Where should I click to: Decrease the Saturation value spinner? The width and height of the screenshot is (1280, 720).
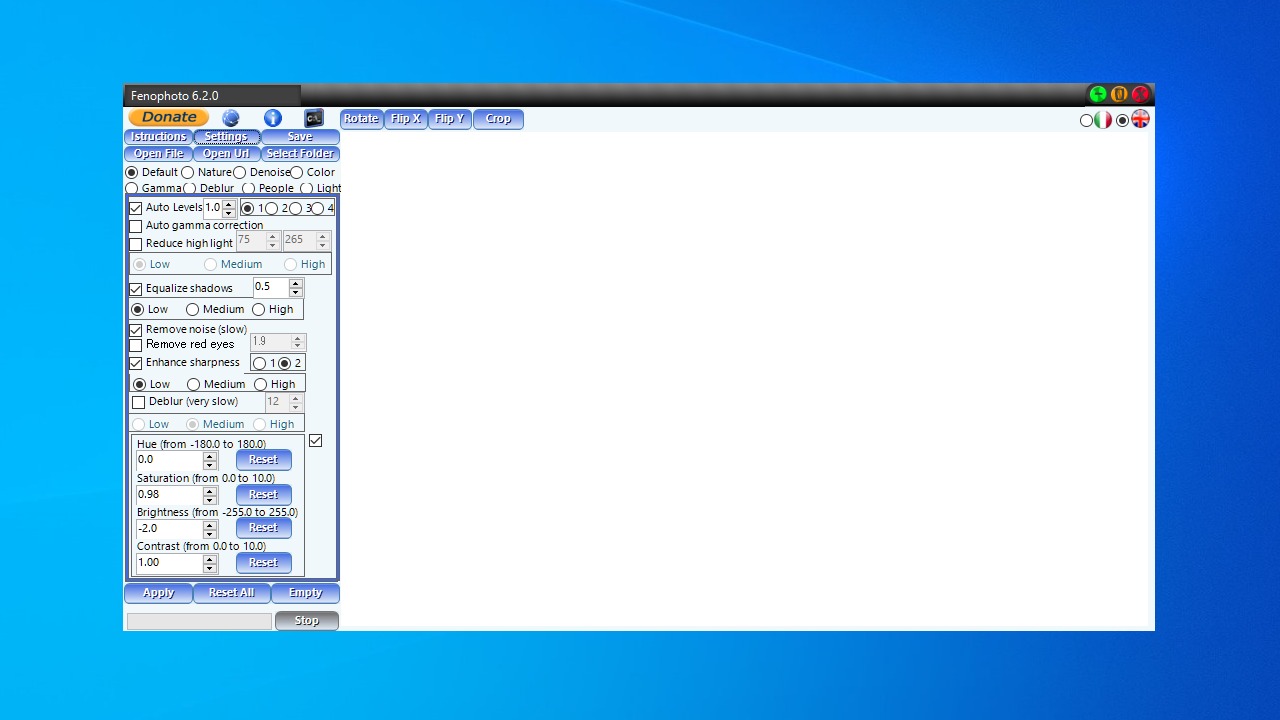pyautogui.click(x=210, y=499)
